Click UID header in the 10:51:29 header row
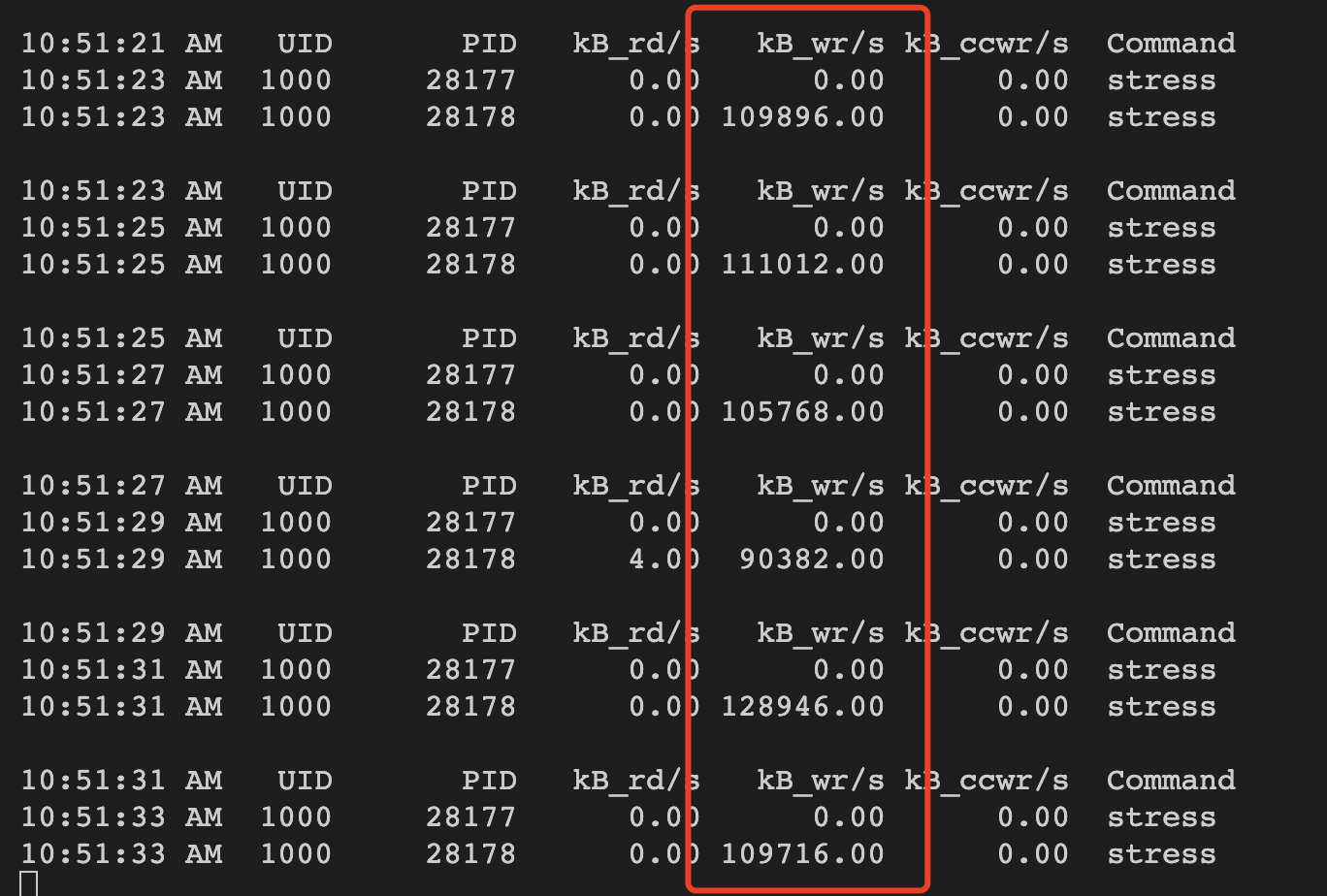 (305, 633)
